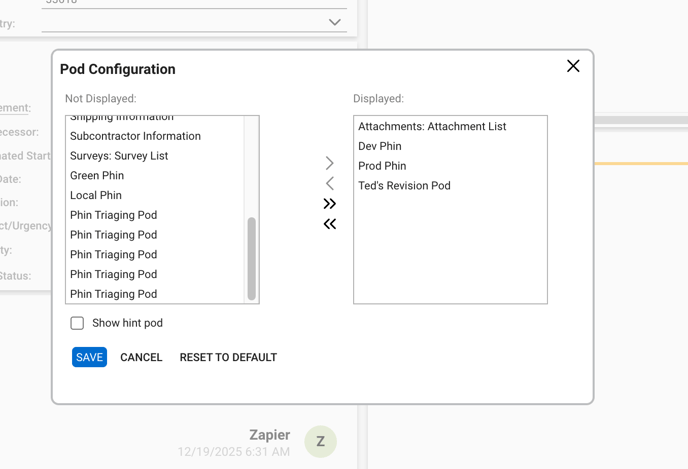
Task: Cancel the pod configuration changes
Action: 141,357
